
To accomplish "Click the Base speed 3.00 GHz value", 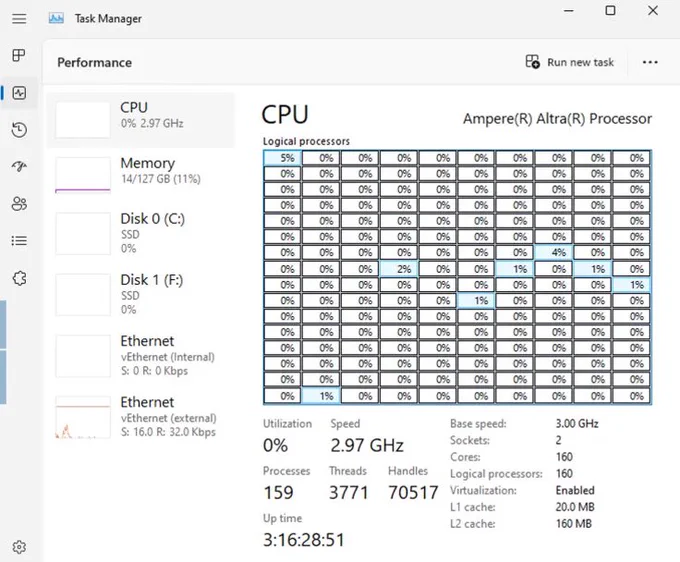I will click(x=577, y=424).
